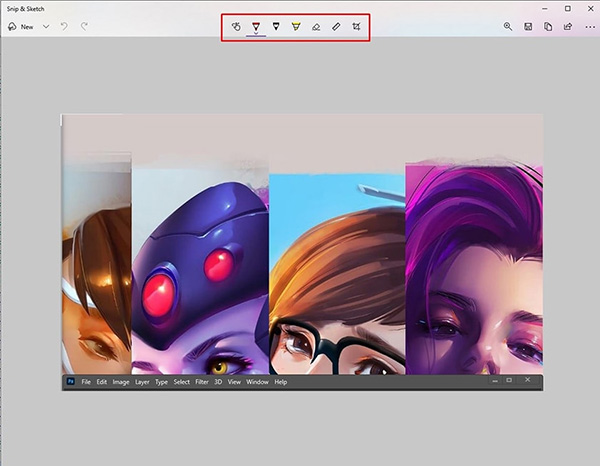Open the Zoom control
600x466 pixels.
click(508, 26)
